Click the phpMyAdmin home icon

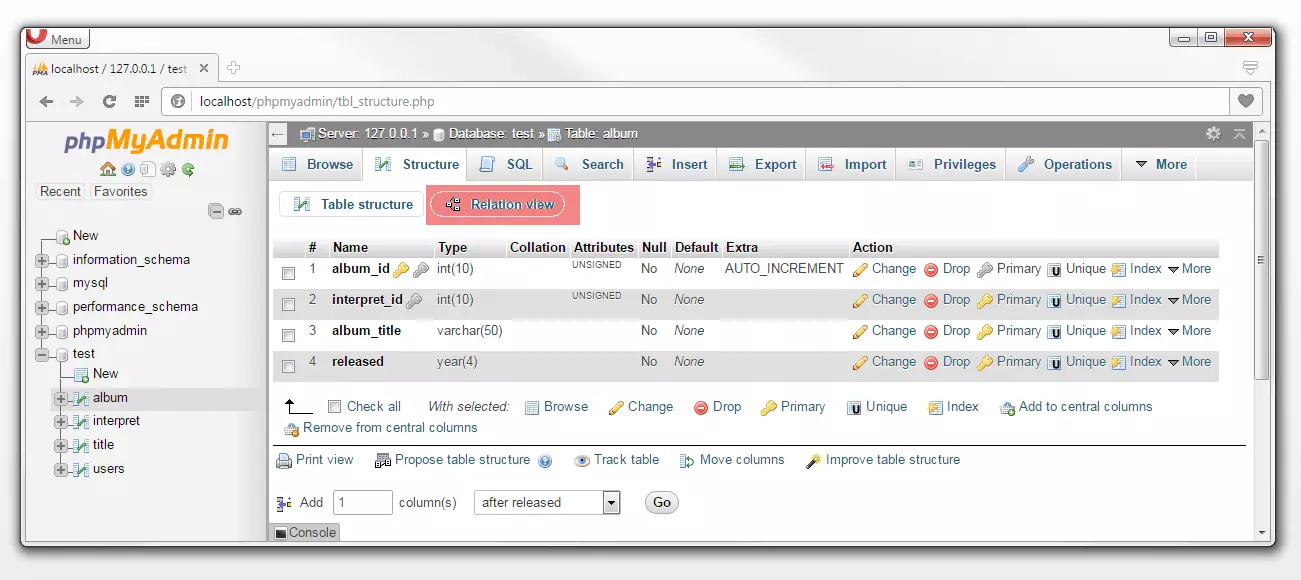pos(108,169)
